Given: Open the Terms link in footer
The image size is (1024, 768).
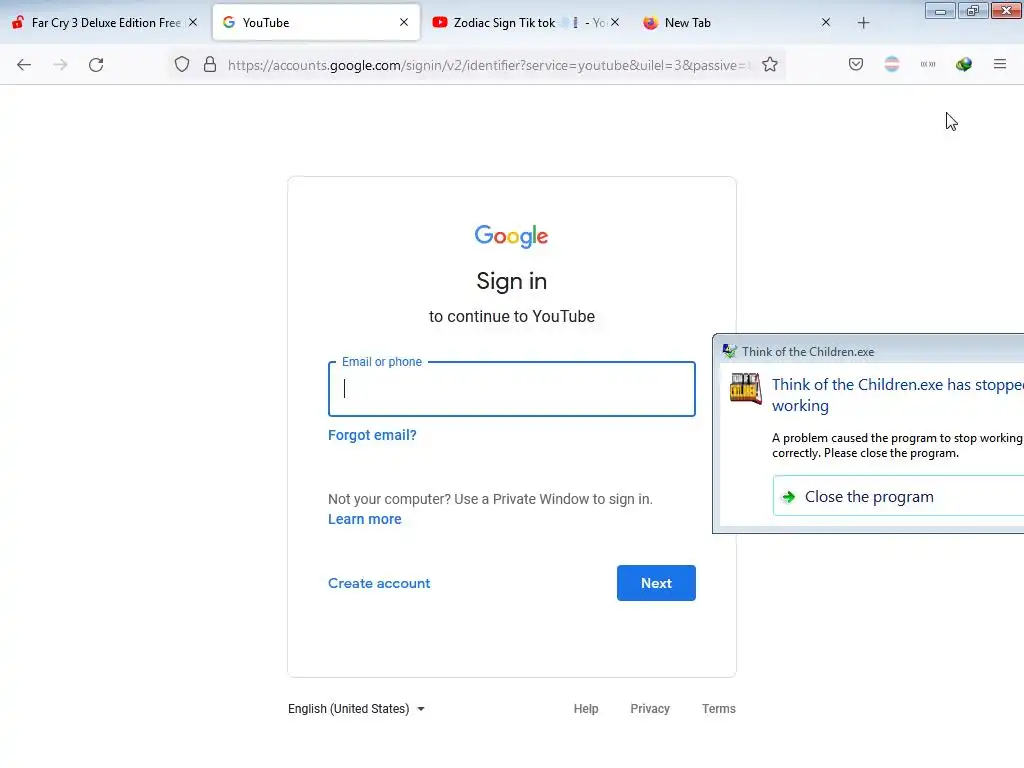Looking at the screenshot, I should [718, 709].
